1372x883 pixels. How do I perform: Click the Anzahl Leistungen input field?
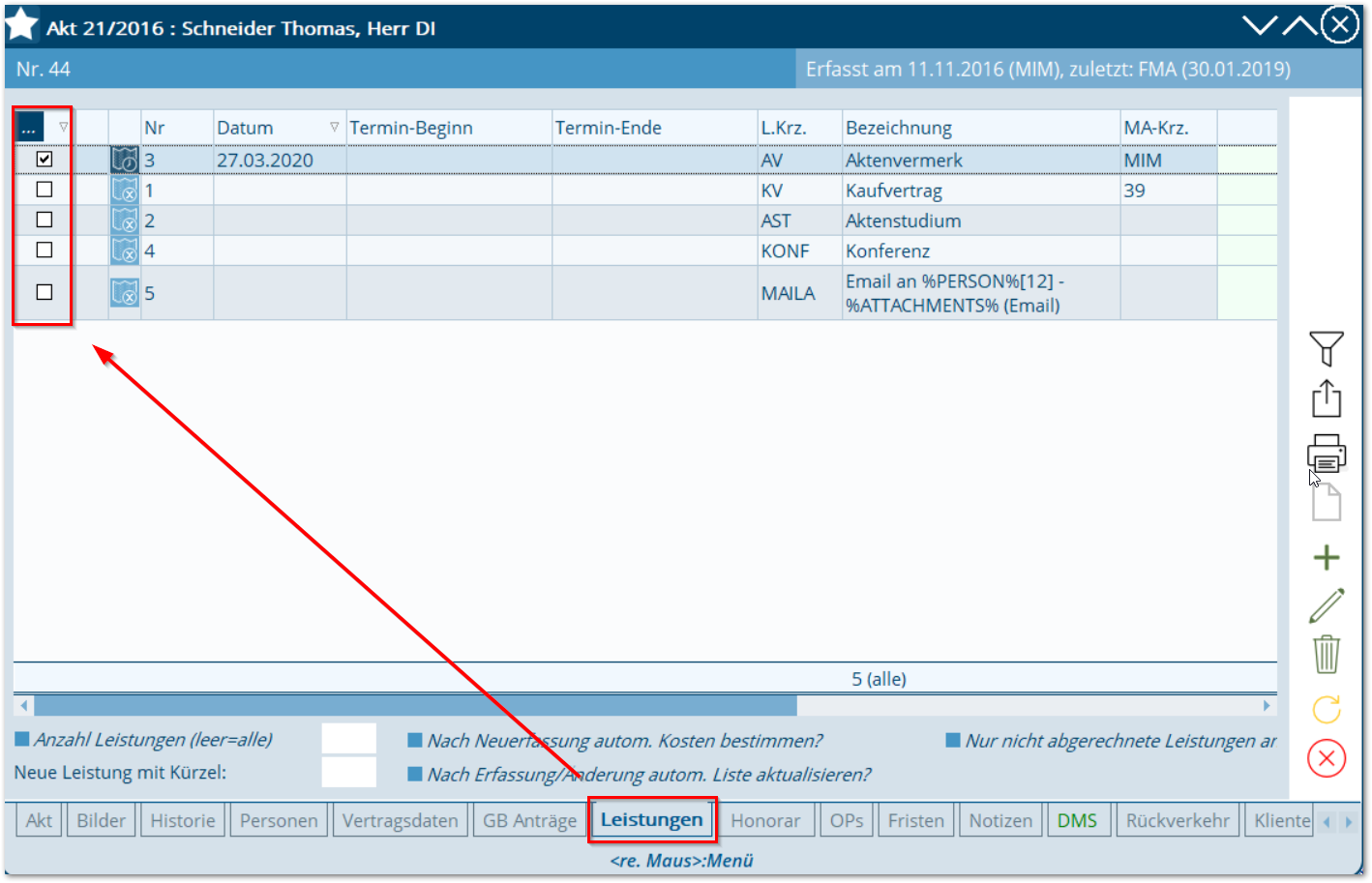(x=348, y=739)
